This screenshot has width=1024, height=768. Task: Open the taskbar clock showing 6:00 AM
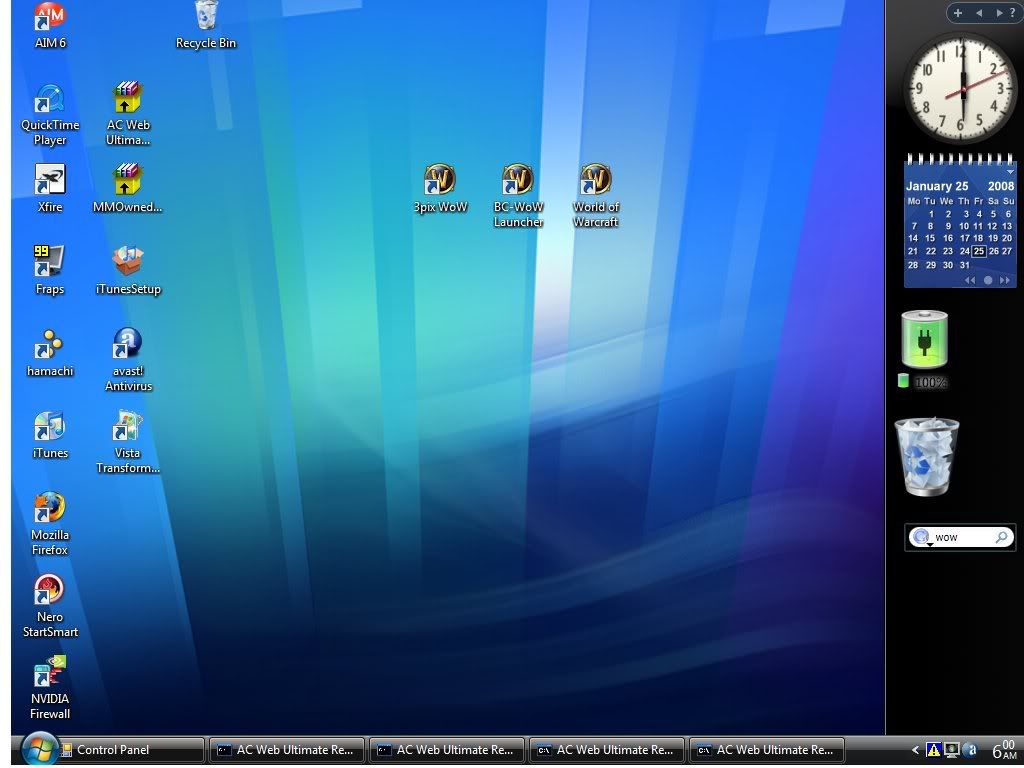tap(1004, 750)
